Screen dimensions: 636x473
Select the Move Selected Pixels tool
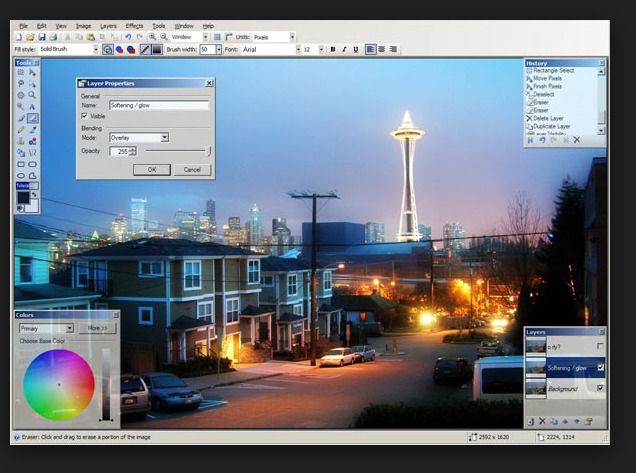pos(32,72)
